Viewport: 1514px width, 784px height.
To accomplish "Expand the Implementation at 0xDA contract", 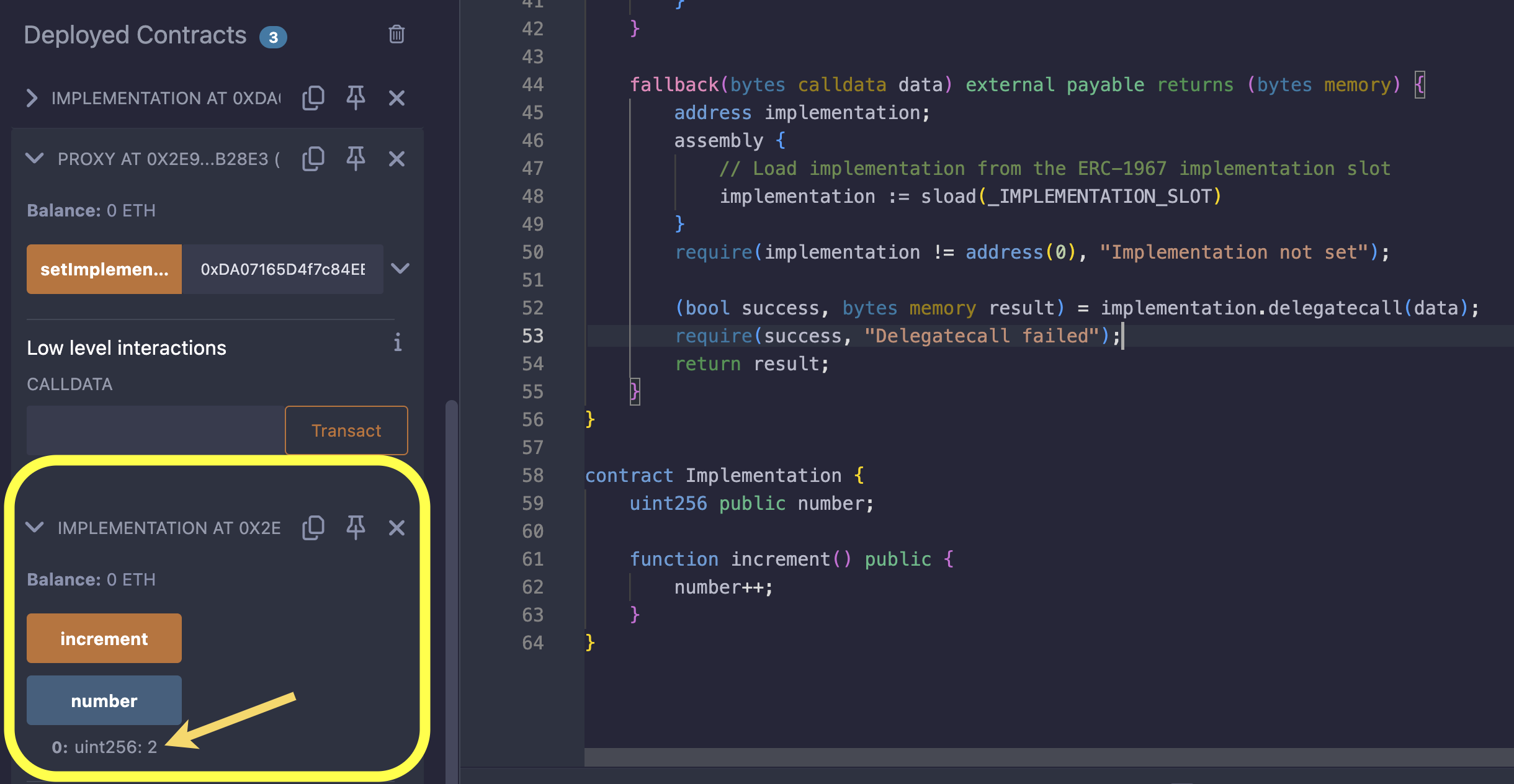I will coord(32,98).
